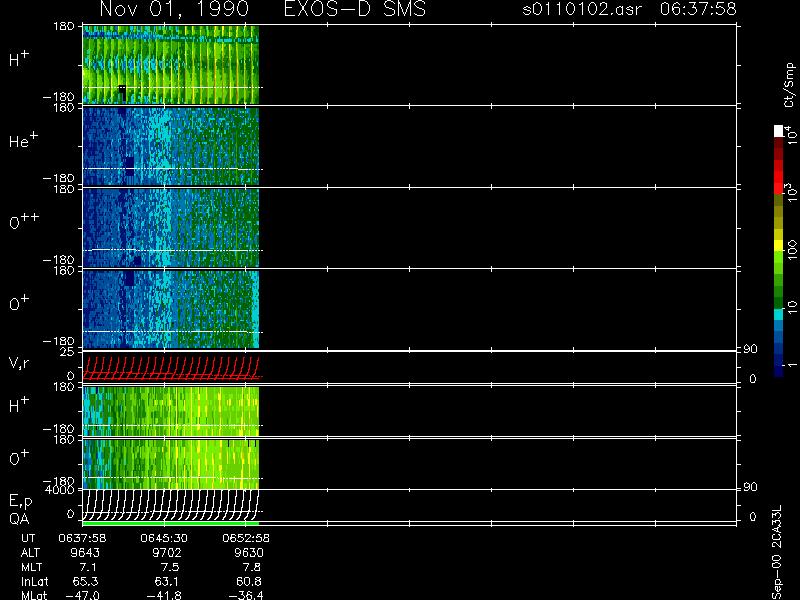Click the 'QA' row label

click(19, 519)
